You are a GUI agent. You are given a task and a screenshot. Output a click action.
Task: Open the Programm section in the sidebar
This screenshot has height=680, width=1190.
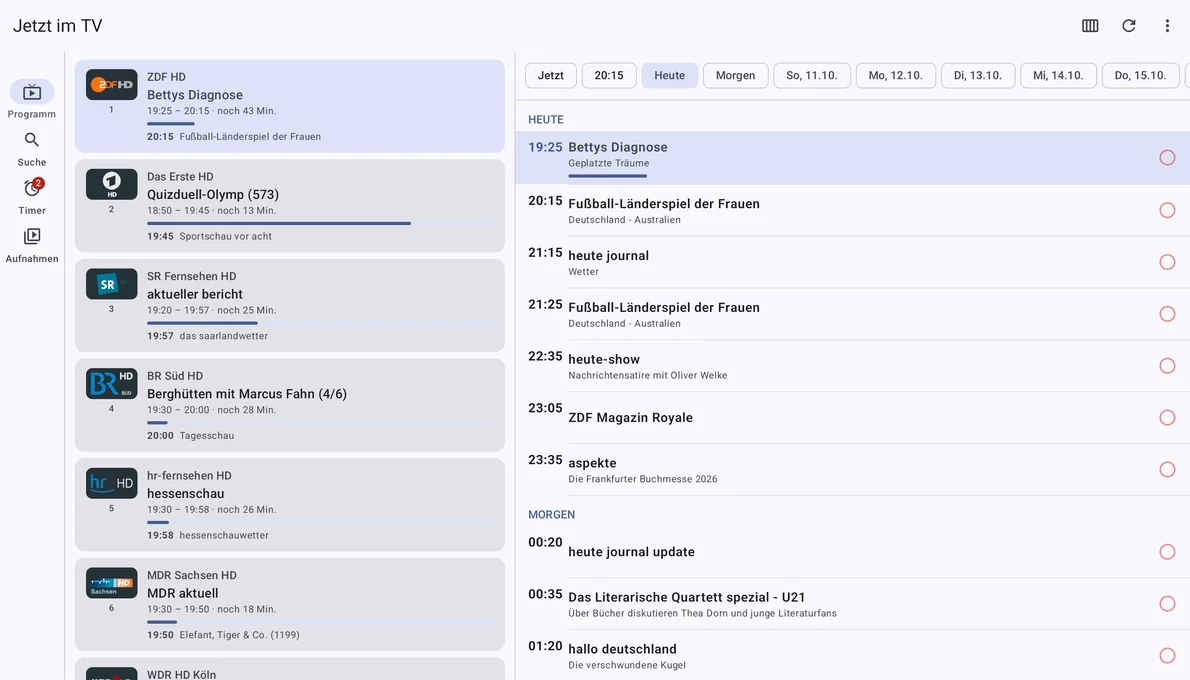pos(32,99)
